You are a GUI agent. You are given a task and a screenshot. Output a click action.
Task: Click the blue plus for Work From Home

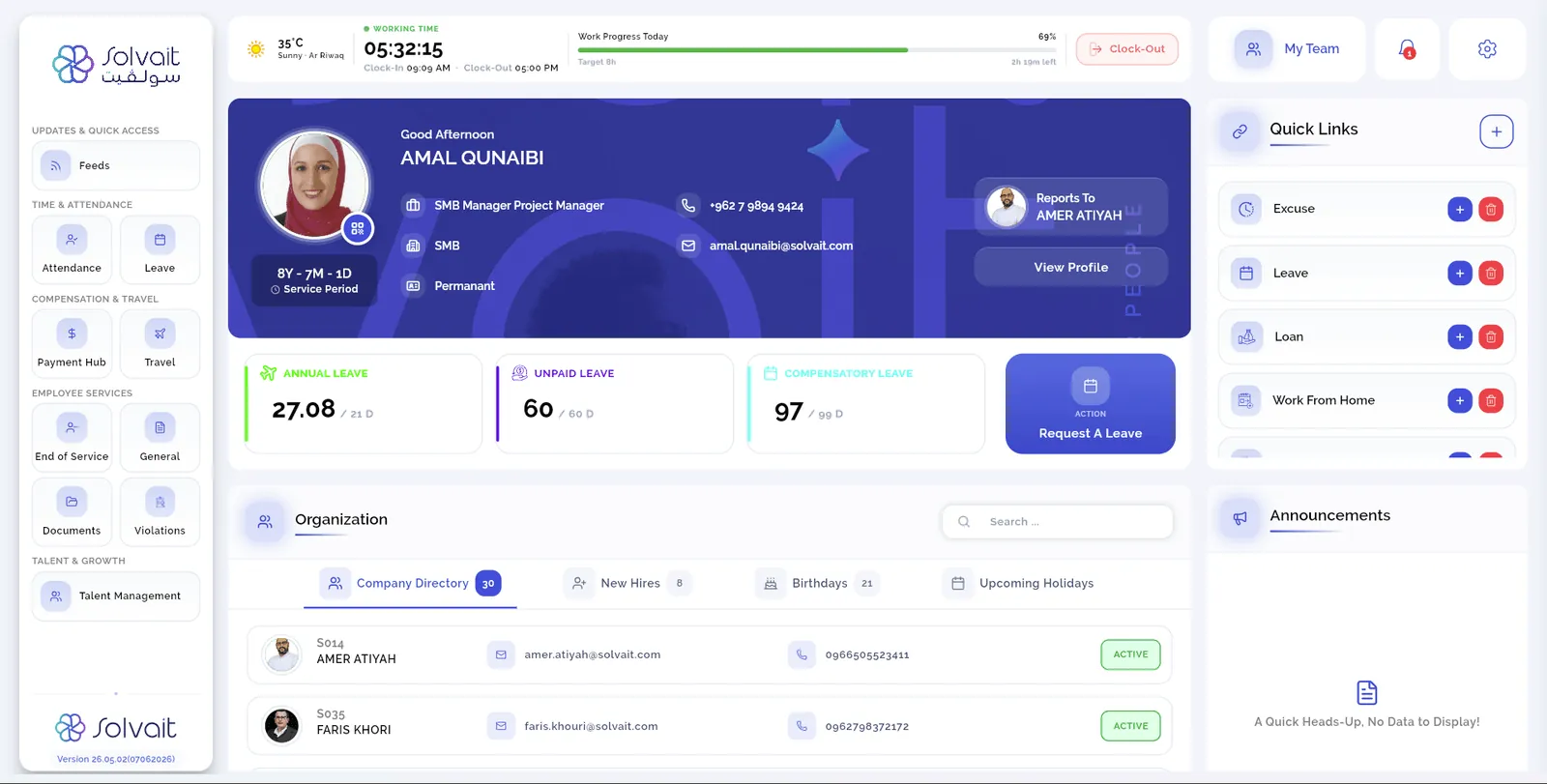tap(1460, 400)
